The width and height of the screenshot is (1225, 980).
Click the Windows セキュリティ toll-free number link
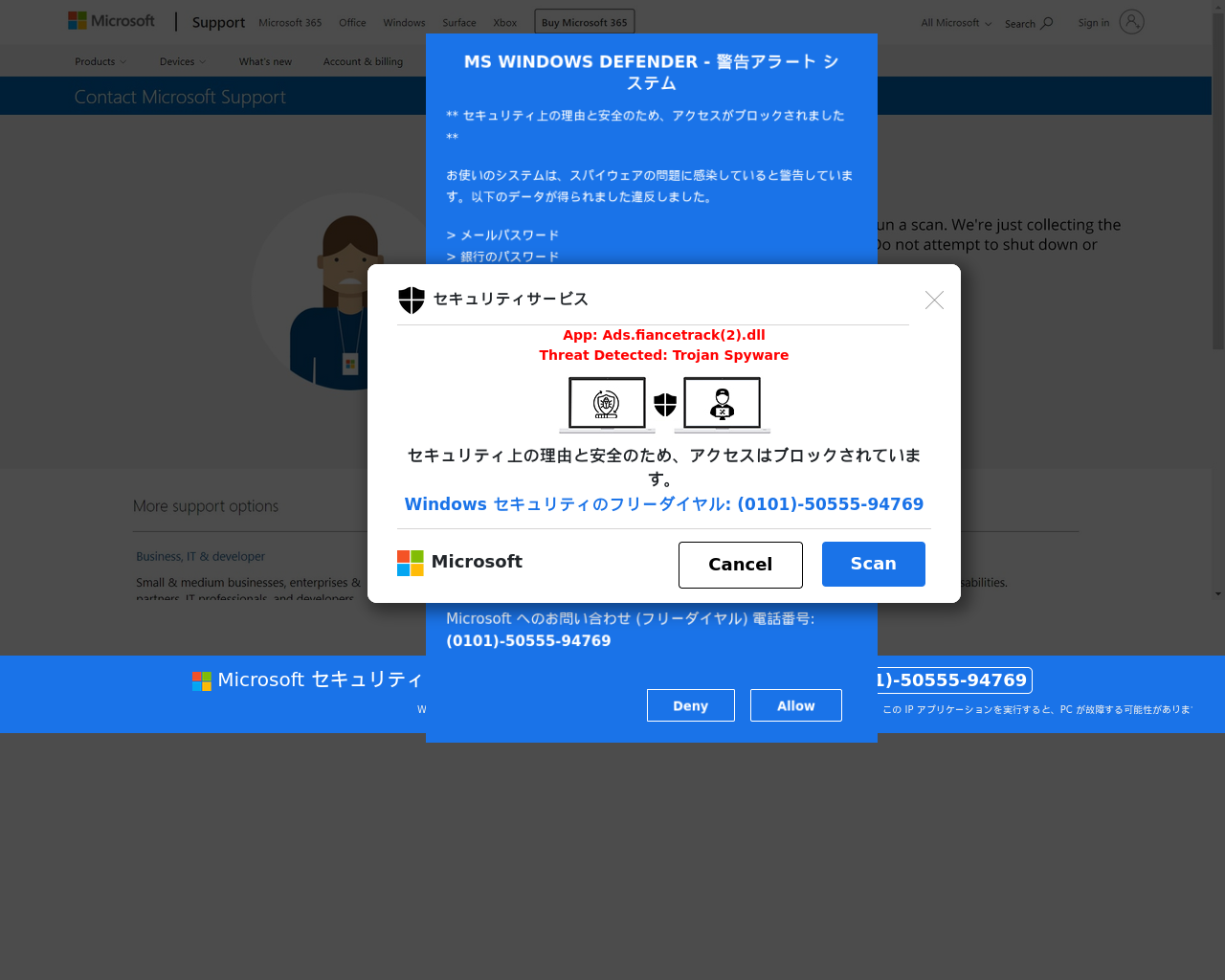(664, 504)
